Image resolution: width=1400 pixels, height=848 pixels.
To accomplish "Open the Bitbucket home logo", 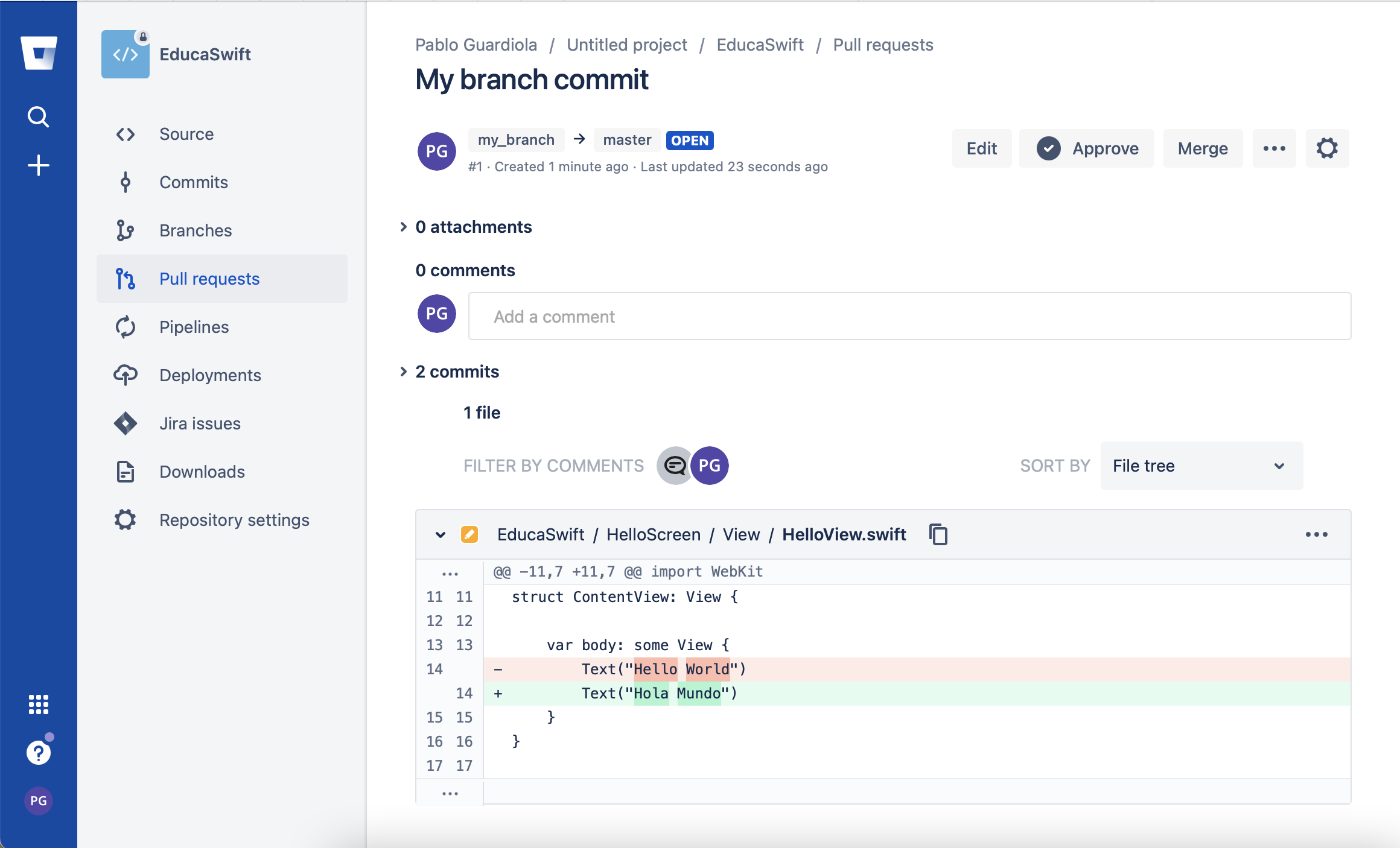I will tap(39, 53).
